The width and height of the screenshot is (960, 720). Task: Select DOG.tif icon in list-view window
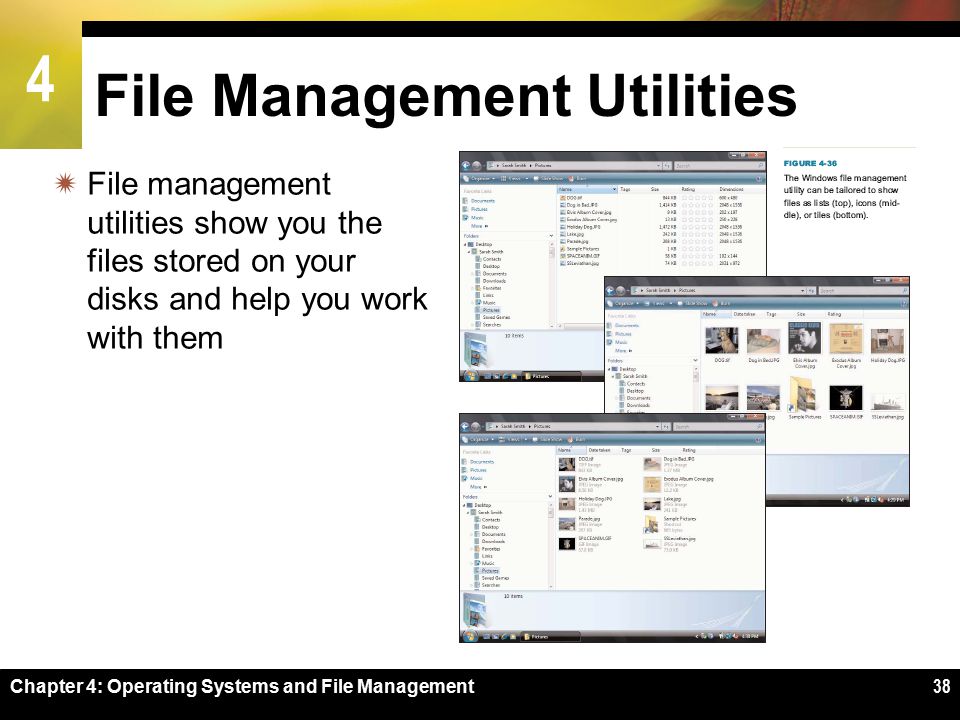[x=562, y=198]
